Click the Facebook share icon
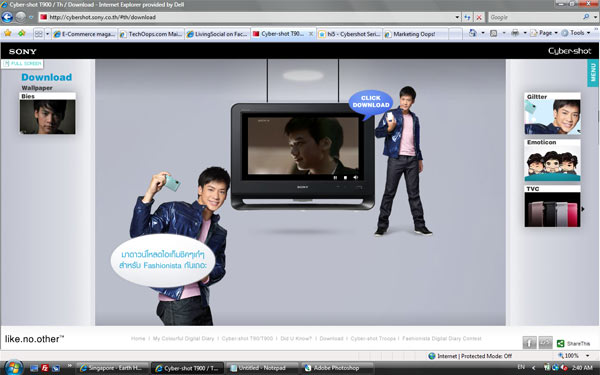600x375 pixels. (529, 342)
